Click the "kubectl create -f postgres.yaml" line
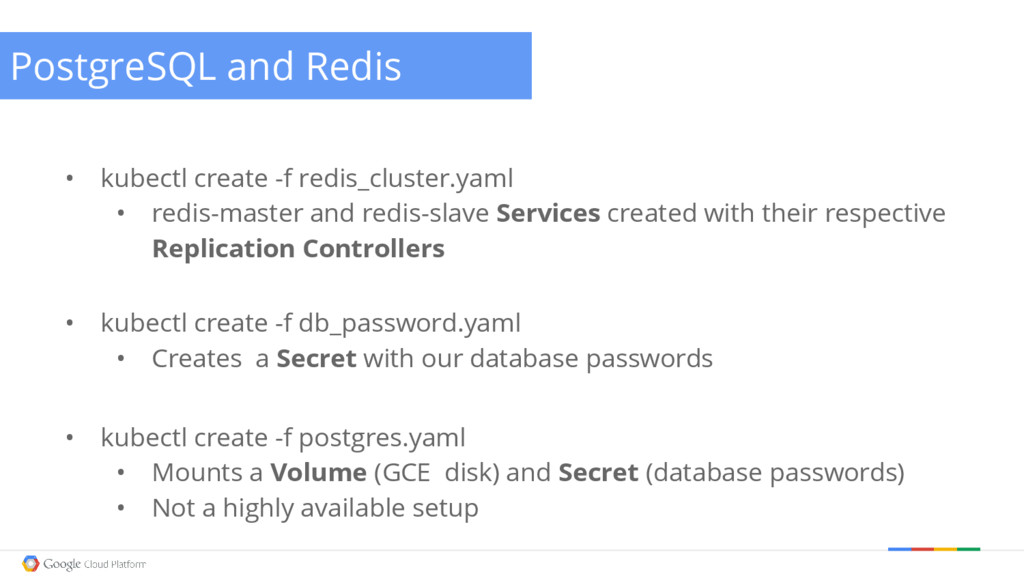Screen dimensions: 1024x576 283,437
